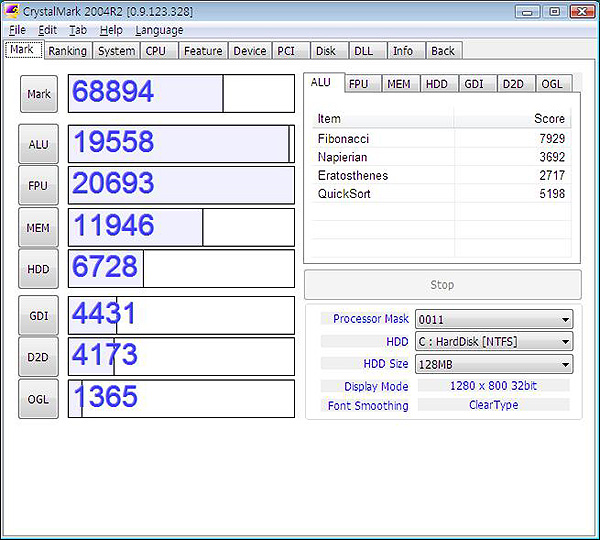Show the ALU score details tab
The image size is (600, 540).
tap(324, 82)
